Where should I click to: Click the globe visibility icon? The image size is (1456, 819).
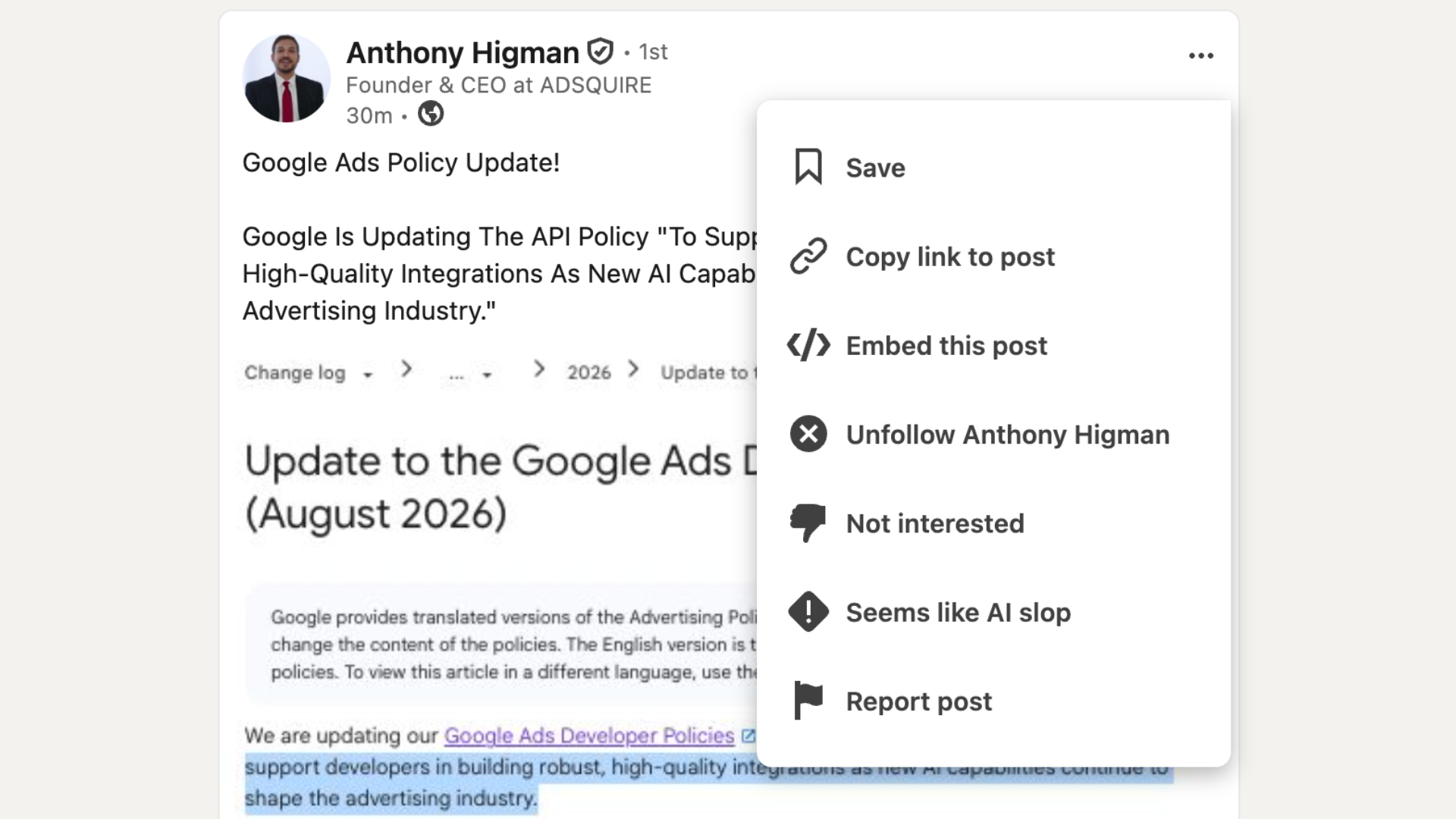pos(431,114)
